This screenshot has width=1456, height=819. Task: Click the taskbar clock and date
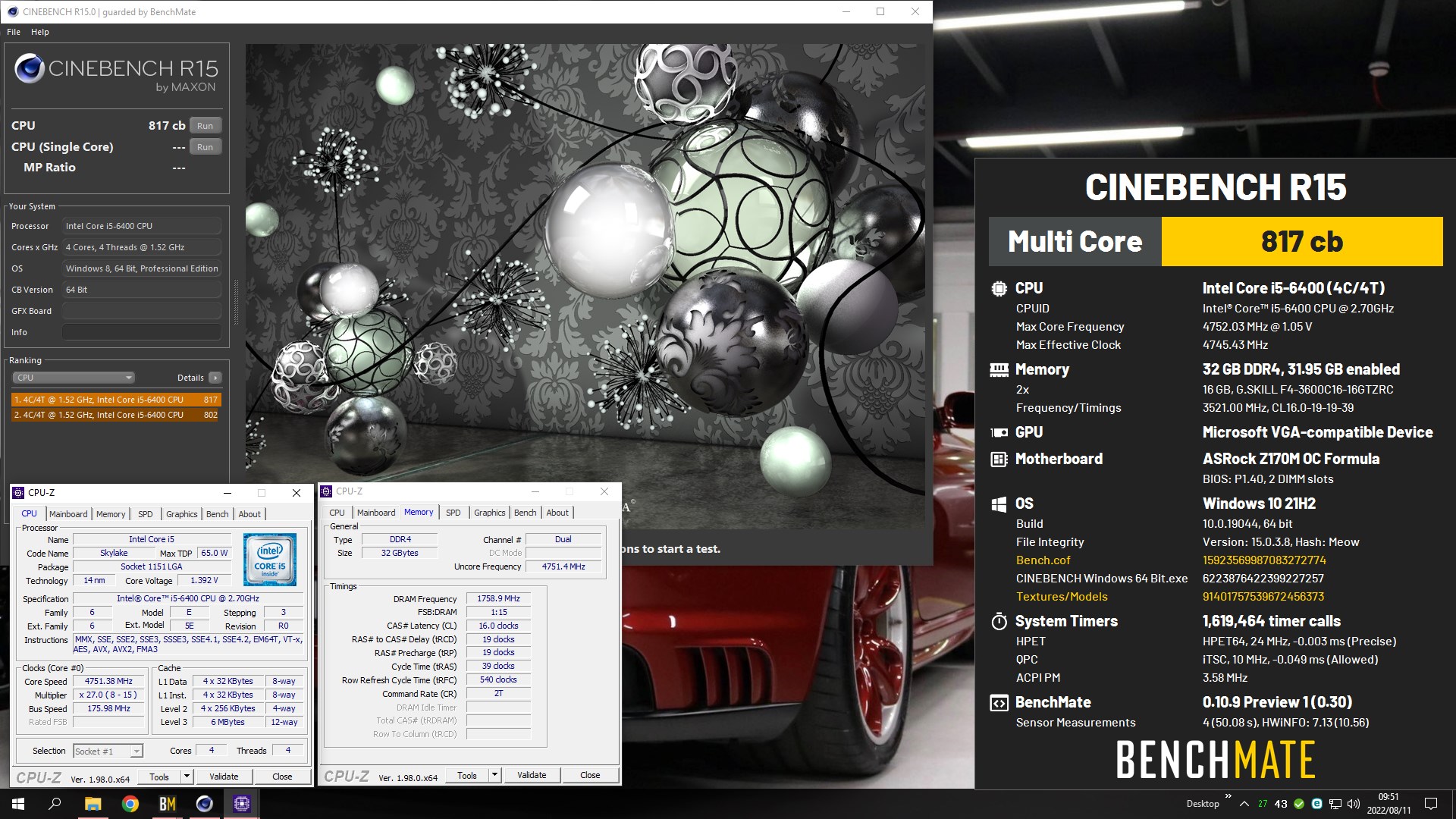1389,804
